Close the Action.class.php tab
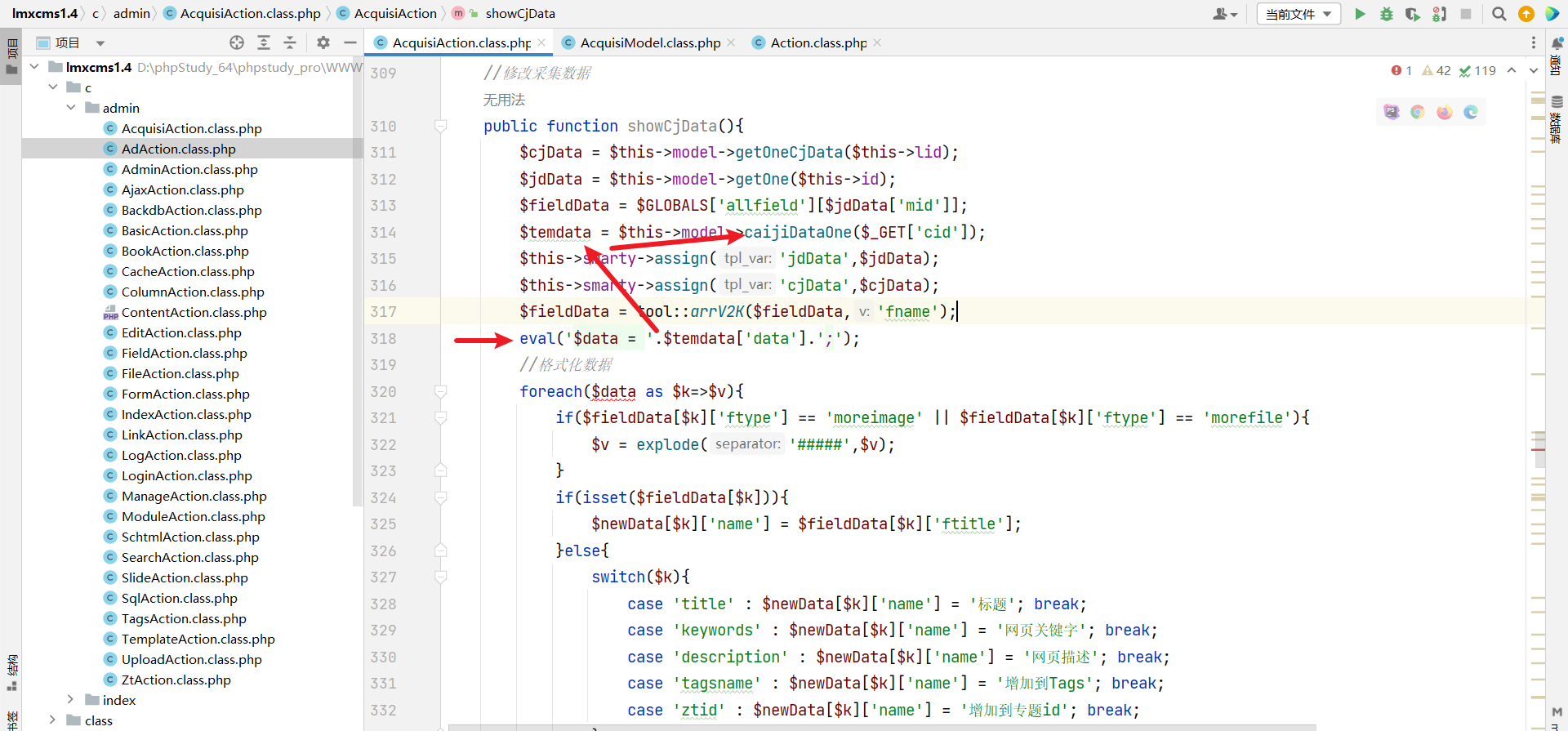 click(877, 42)
